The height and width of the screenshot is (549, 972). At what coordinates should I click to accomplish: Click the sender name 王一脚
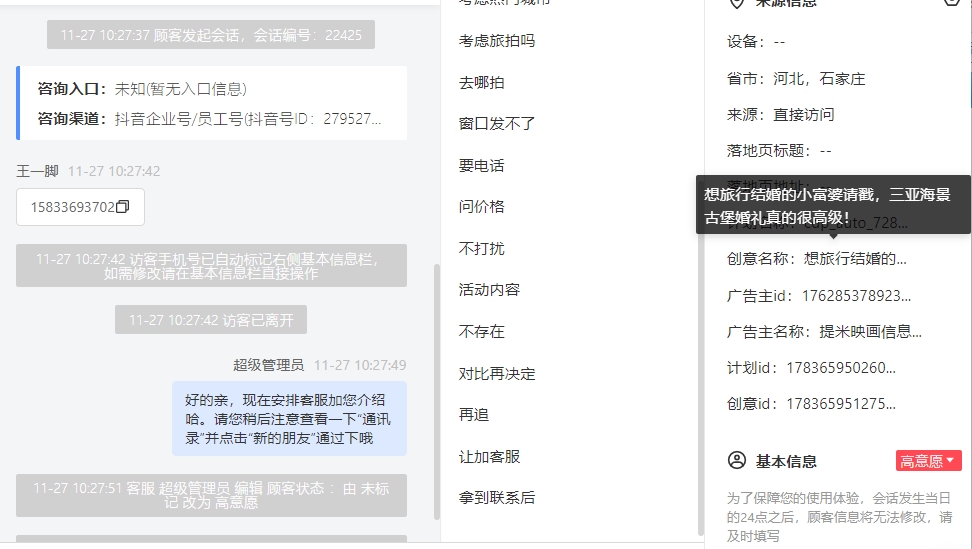[37, 171]
